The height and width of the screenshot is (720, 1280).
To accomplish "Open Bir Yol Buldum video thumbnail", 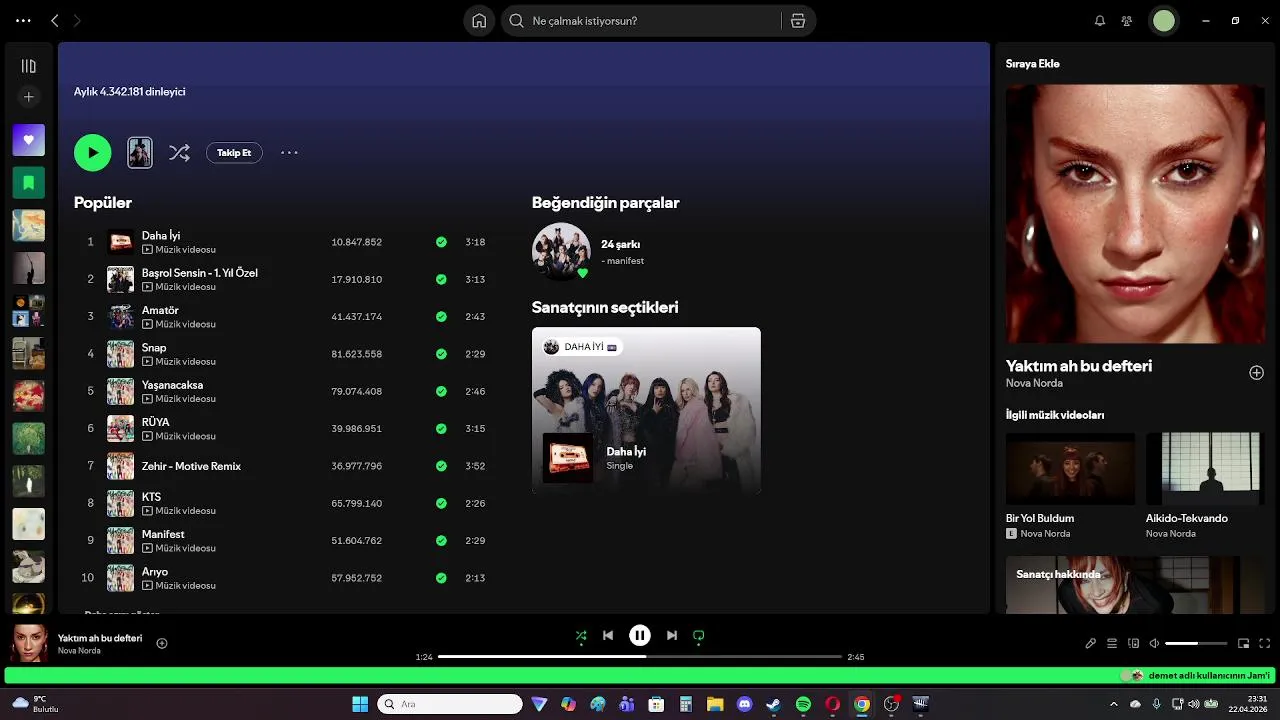I will point(1070,468).
